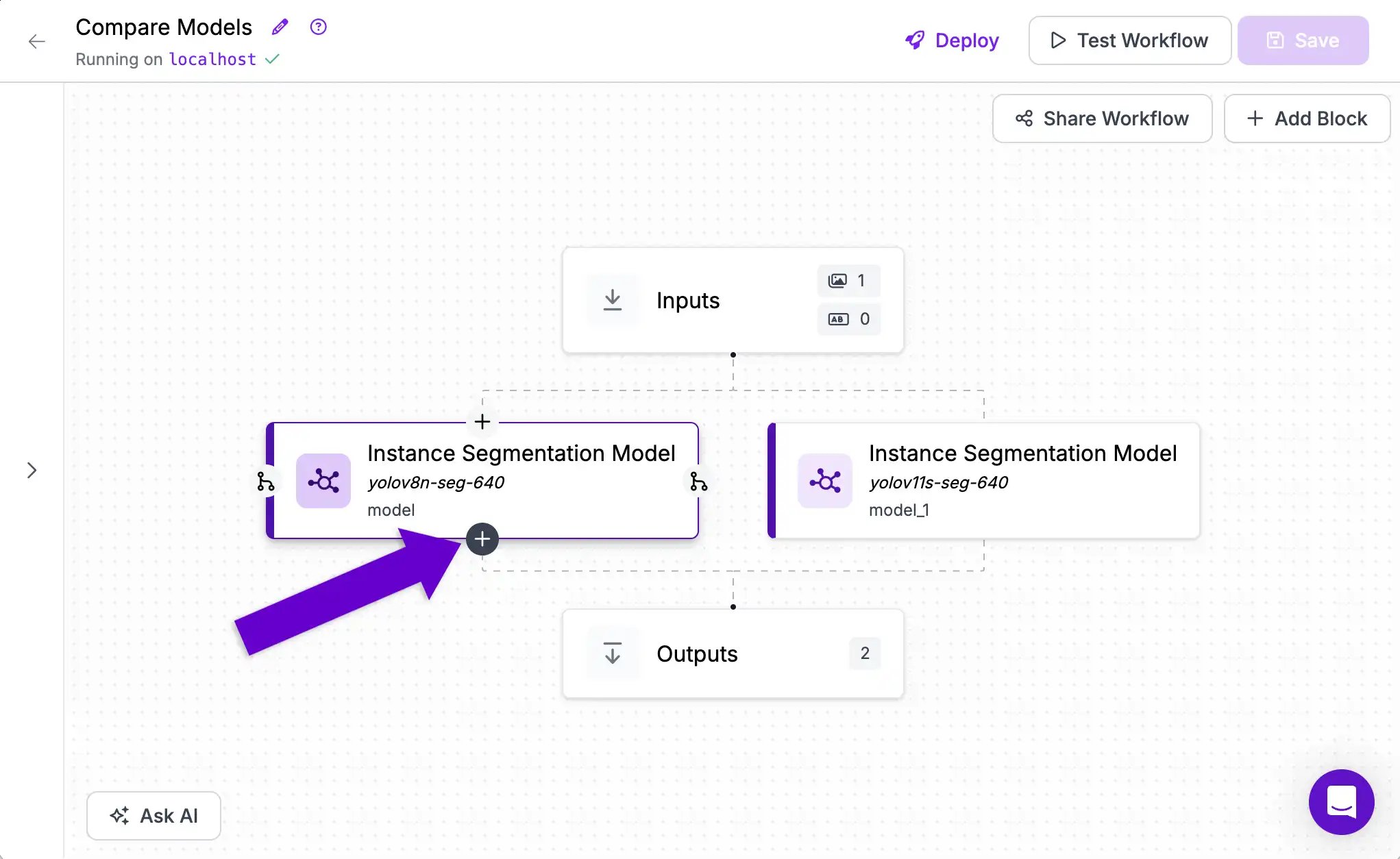Click the right branch icon on yolov8n block
1400x859 pixels.
tap(698, 482)
